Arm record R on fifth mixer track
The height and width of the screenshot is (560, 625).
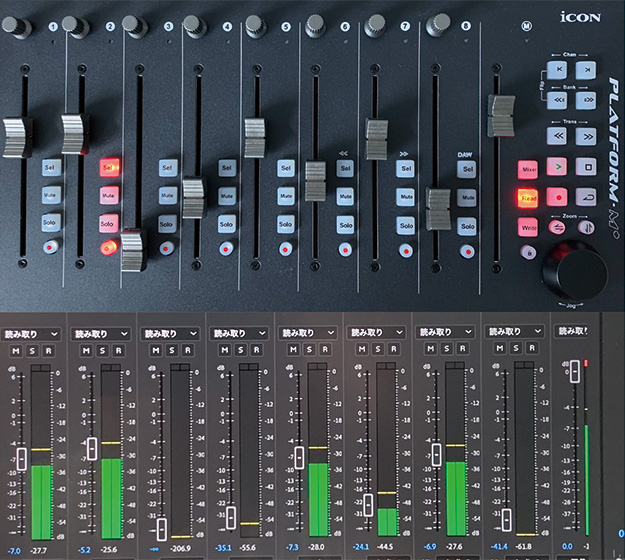click(x=324, y=350)
